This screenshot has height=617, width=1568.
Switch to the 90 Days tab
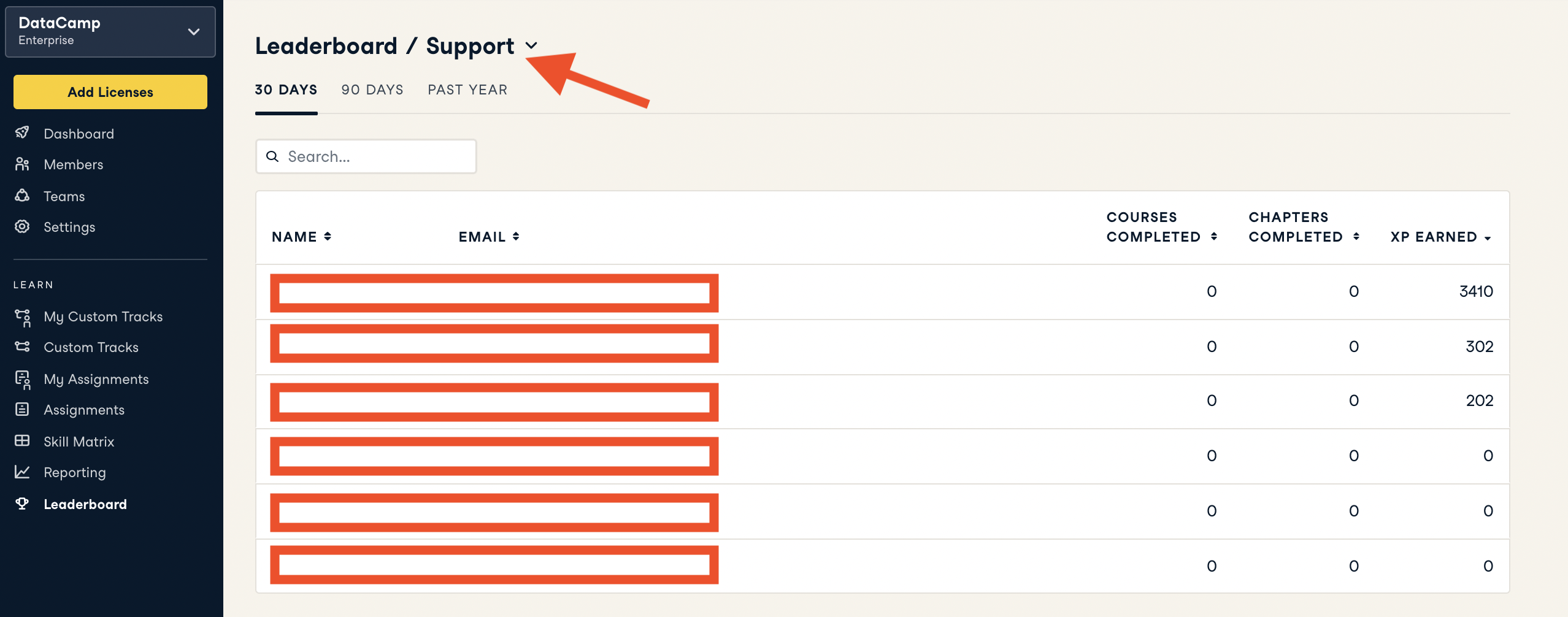pyautogui.click(x=372, y=90)
